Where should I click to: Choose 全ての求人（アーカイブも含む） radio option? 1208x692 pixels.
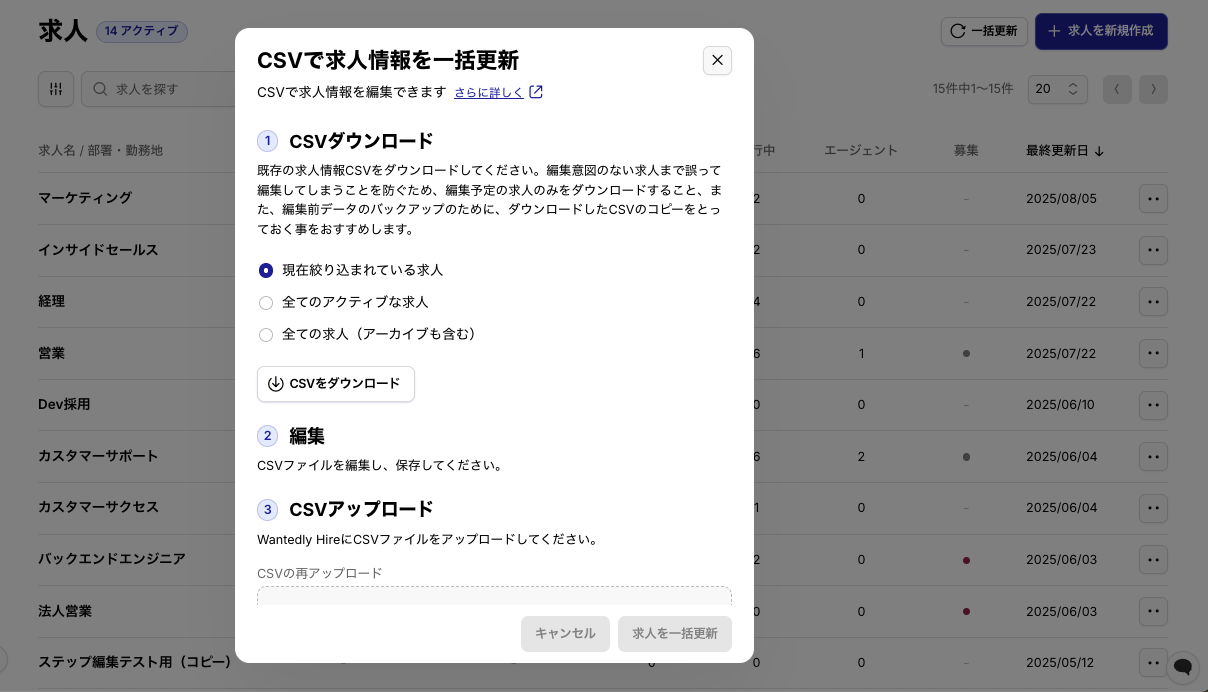(266, 334)
